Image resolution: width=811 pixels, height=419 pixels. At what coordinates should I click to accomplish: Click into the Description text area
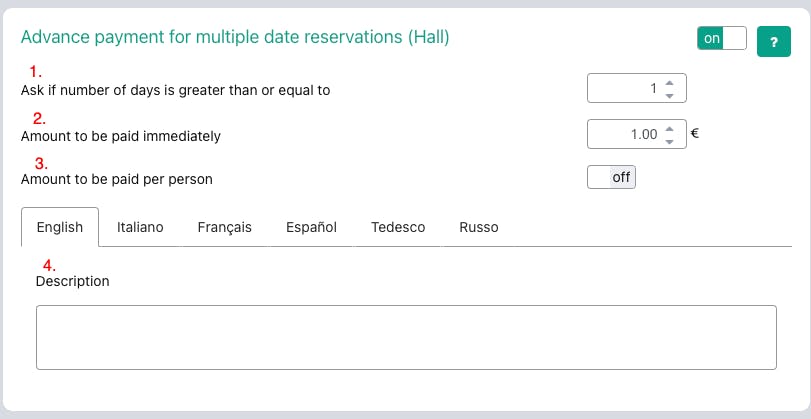(x=406, y=337)
